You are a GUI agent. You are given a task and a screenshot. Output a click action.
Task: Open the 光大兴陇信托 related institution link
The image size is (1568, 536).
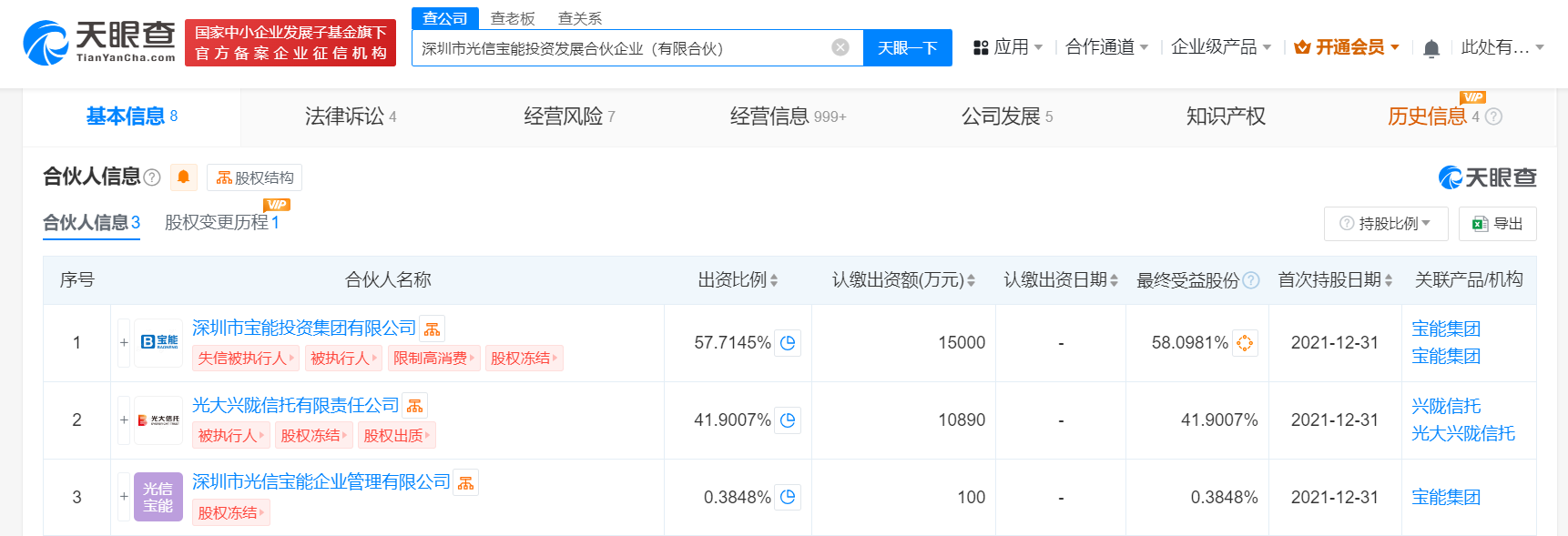coord(1463,434)
